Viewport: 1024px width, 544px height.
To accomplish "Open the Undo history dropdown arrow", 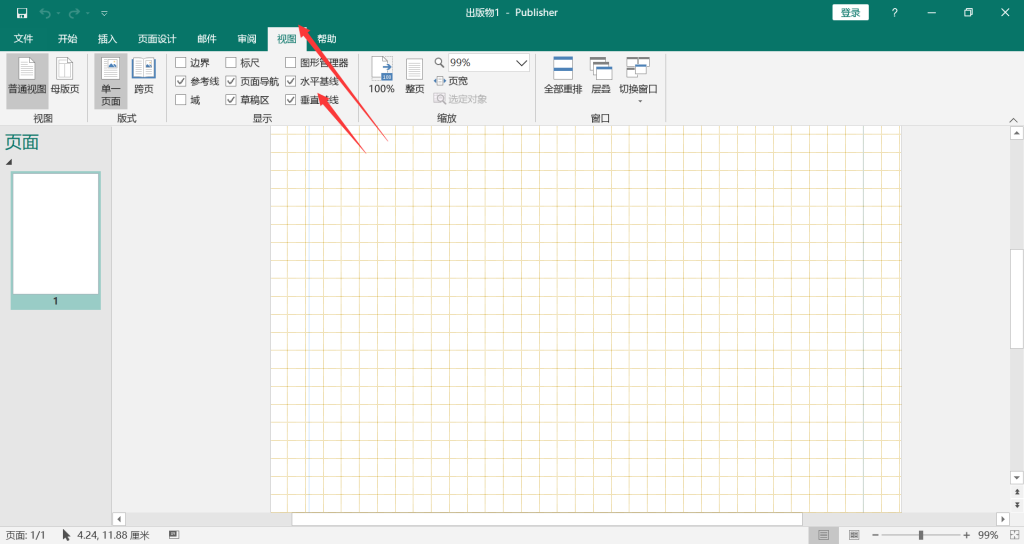I will (x=57, y=13).
